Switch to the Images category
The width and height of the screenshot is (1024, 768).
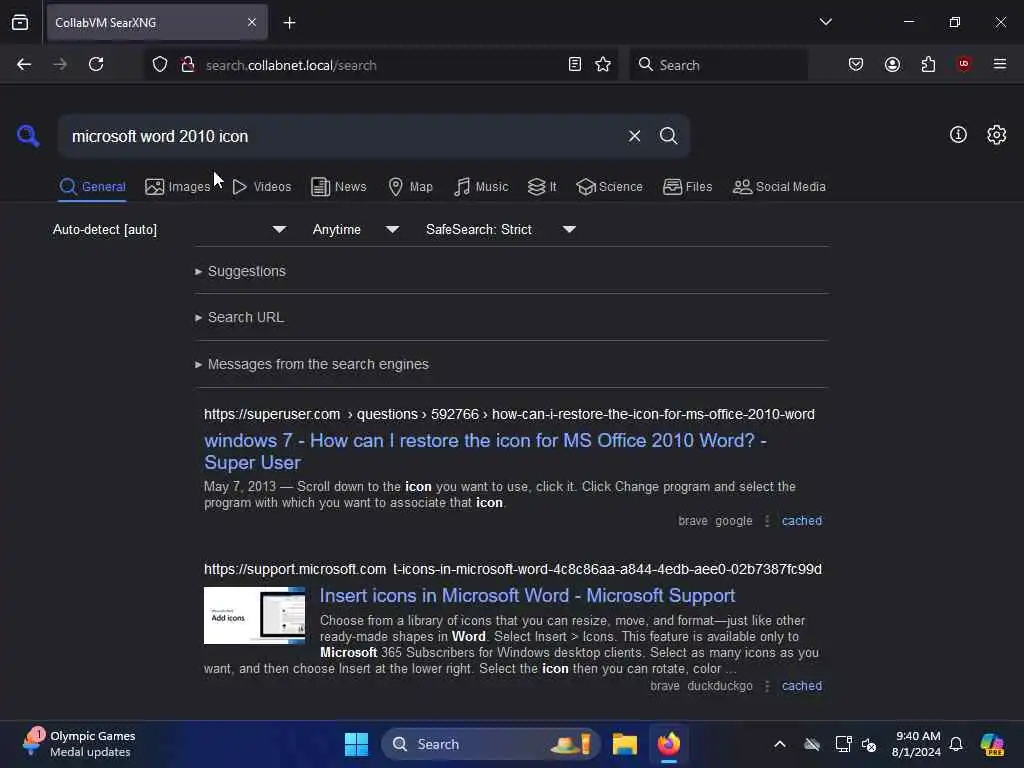(178, 187)
